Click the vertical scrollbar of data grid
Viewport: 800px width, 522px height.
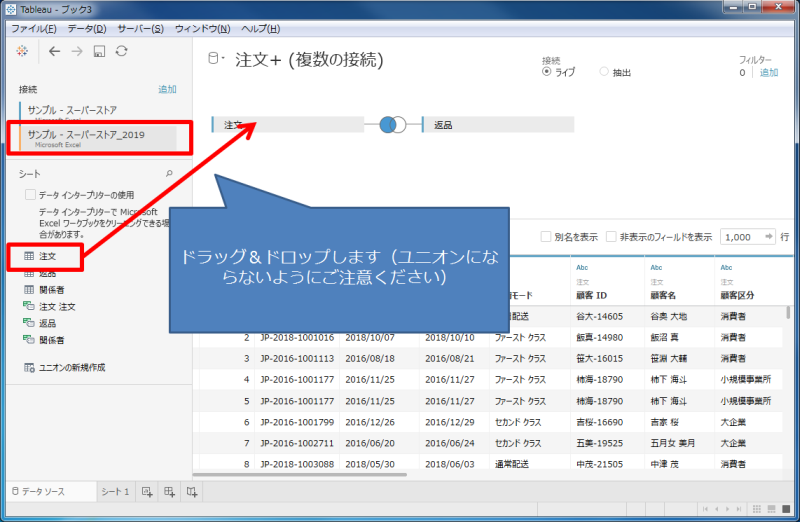click(x=789, y=313)
